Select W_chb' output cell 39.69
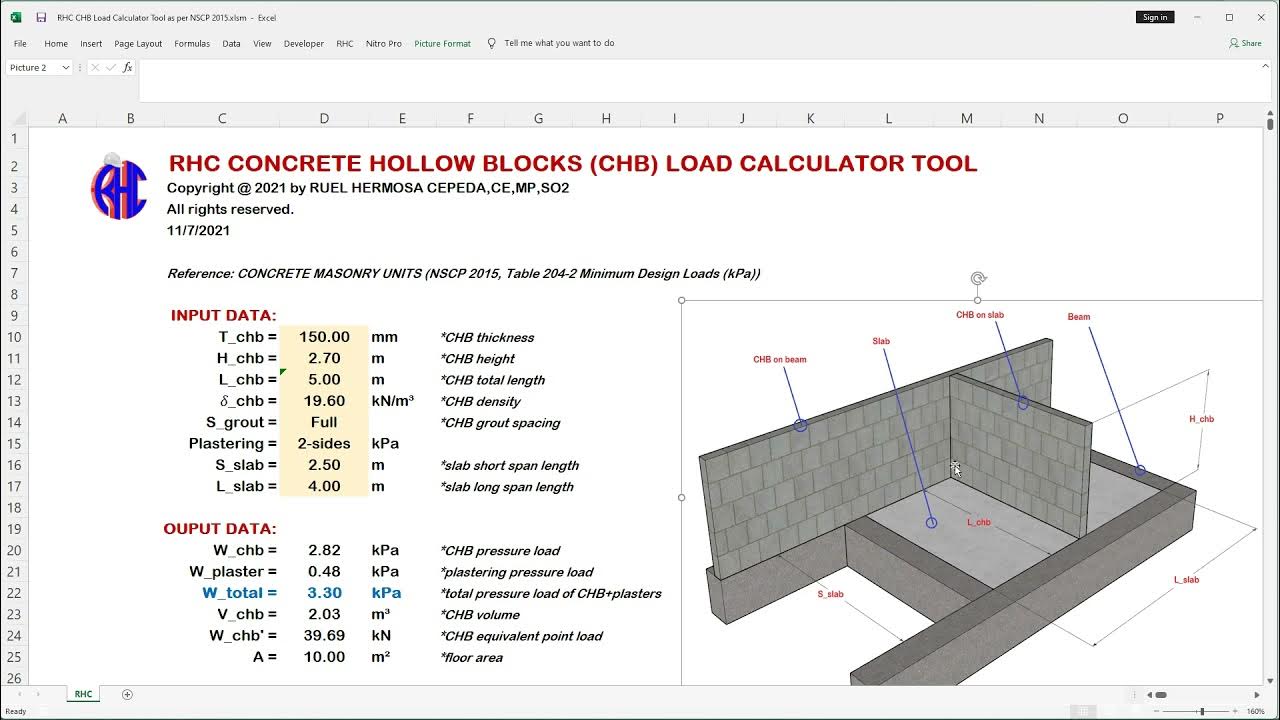 click(324, 636)
